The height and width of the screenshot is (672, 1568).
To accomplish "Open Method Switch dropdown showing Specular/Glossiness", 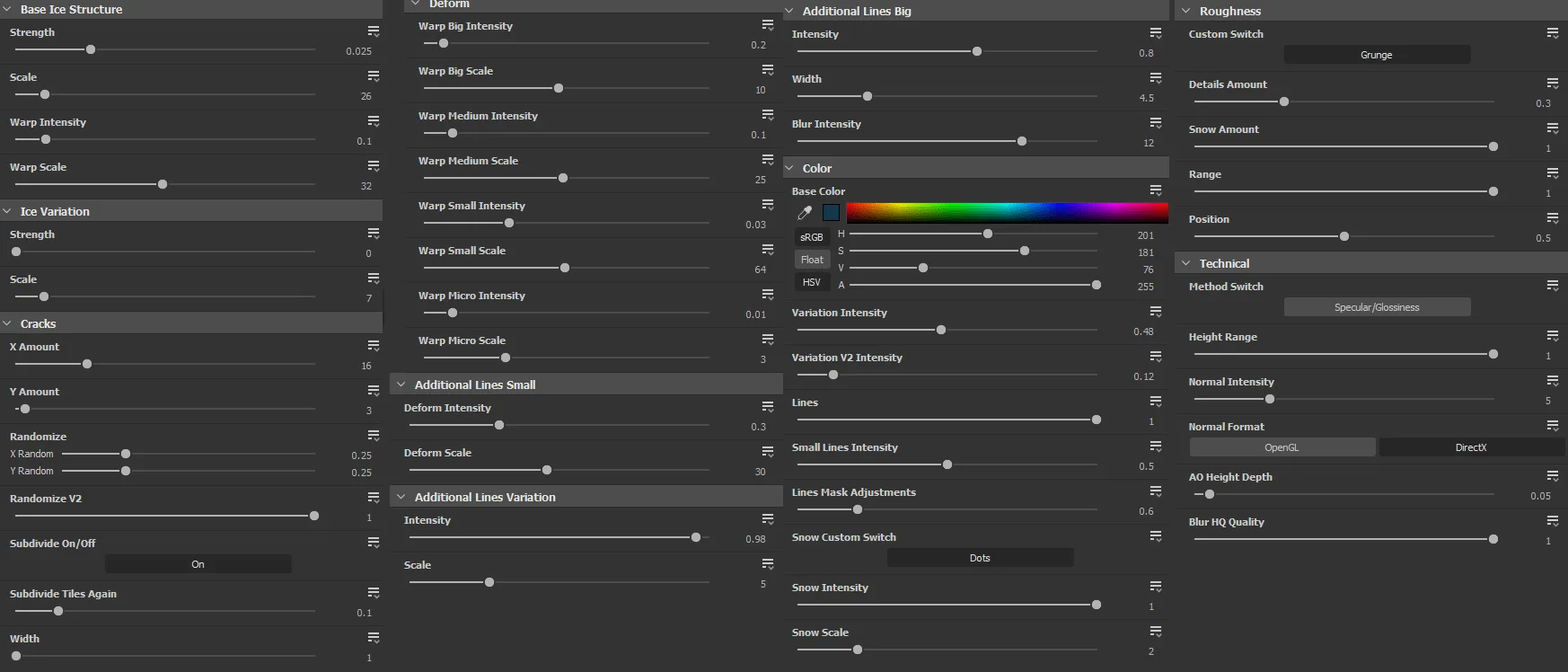I will (1377, 307).
